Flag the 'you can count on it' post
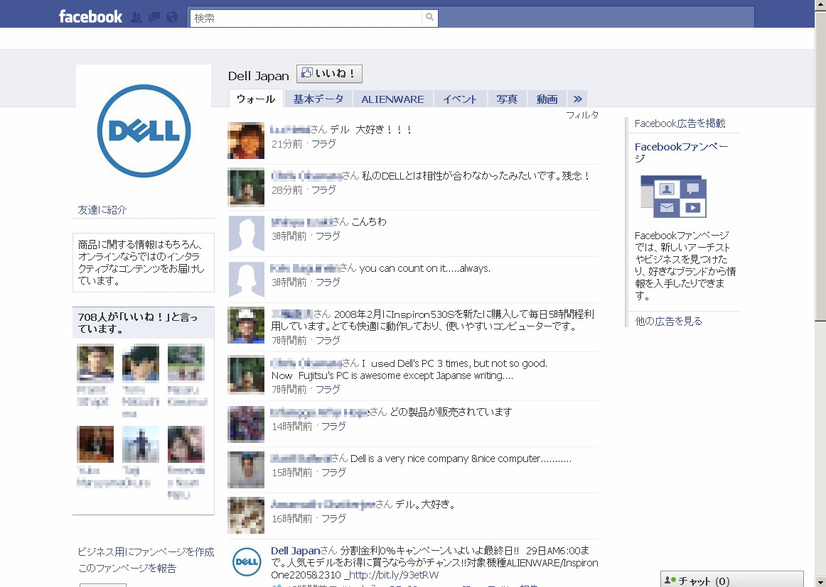The height and width of the screenshot is (587, 826). click(x=328, y=282)
